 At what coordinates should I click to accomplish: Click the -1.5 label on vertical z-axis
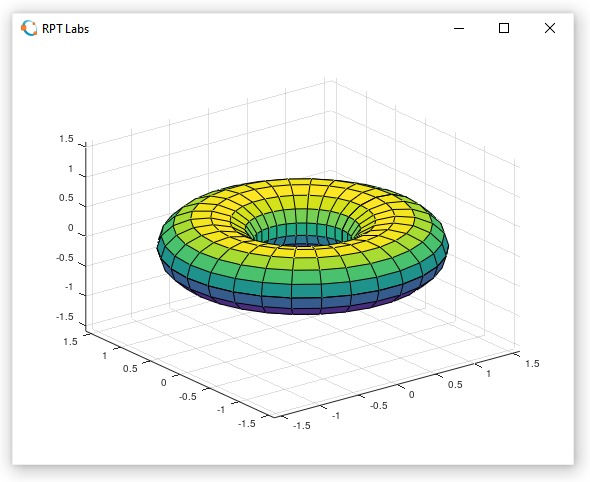65,317
